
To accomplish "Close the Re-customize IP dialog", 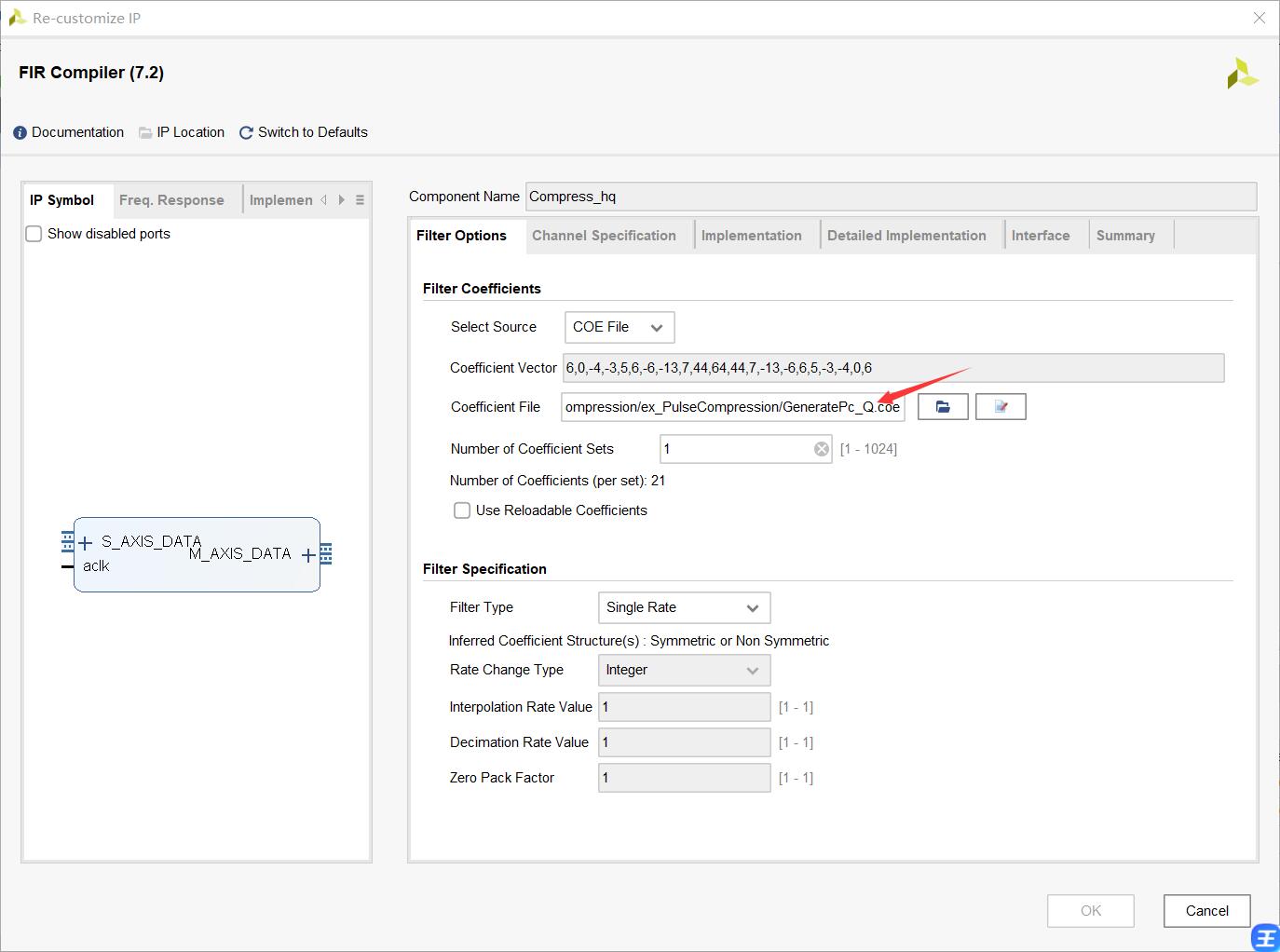I will 1259,18.
